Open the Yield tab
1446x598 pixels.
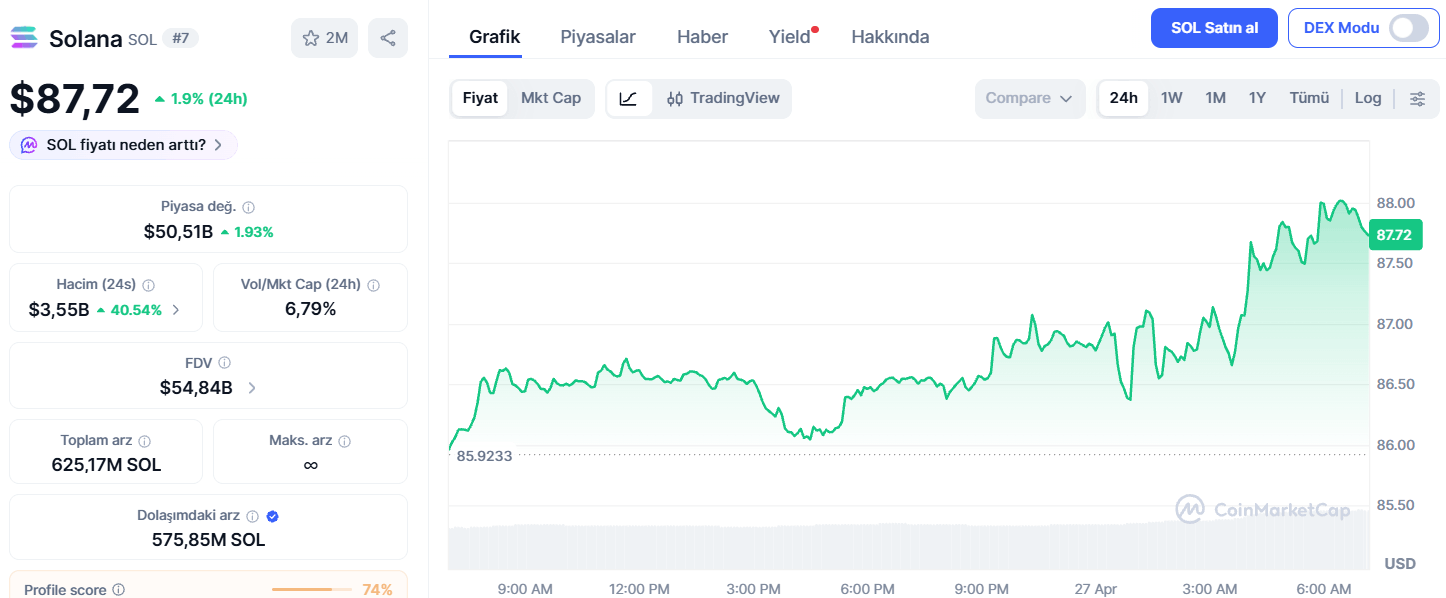(x=790, y=37)
